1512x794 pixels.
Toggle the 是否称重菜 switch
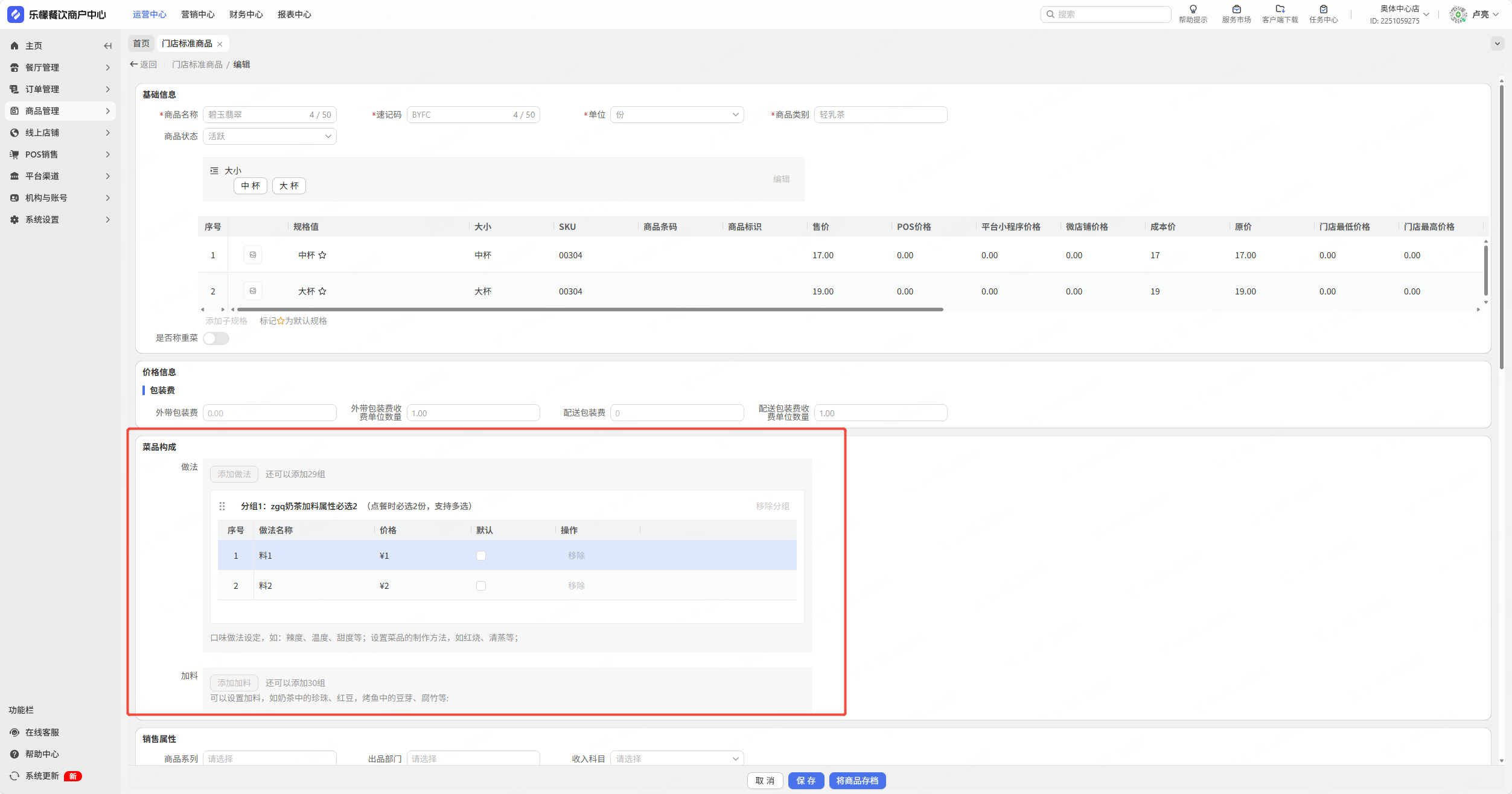216,338
